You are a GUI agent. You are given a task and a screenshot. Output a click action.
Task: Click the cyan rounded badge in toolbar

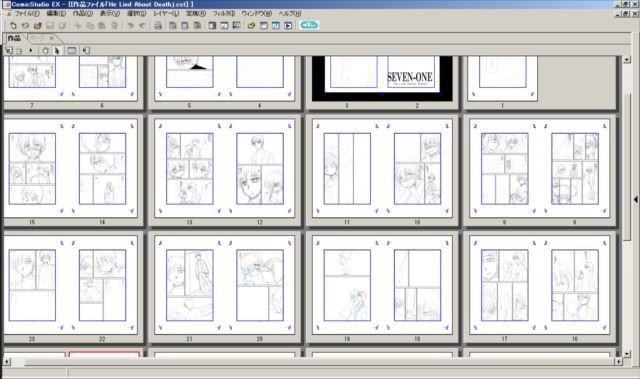click(309, 25)
